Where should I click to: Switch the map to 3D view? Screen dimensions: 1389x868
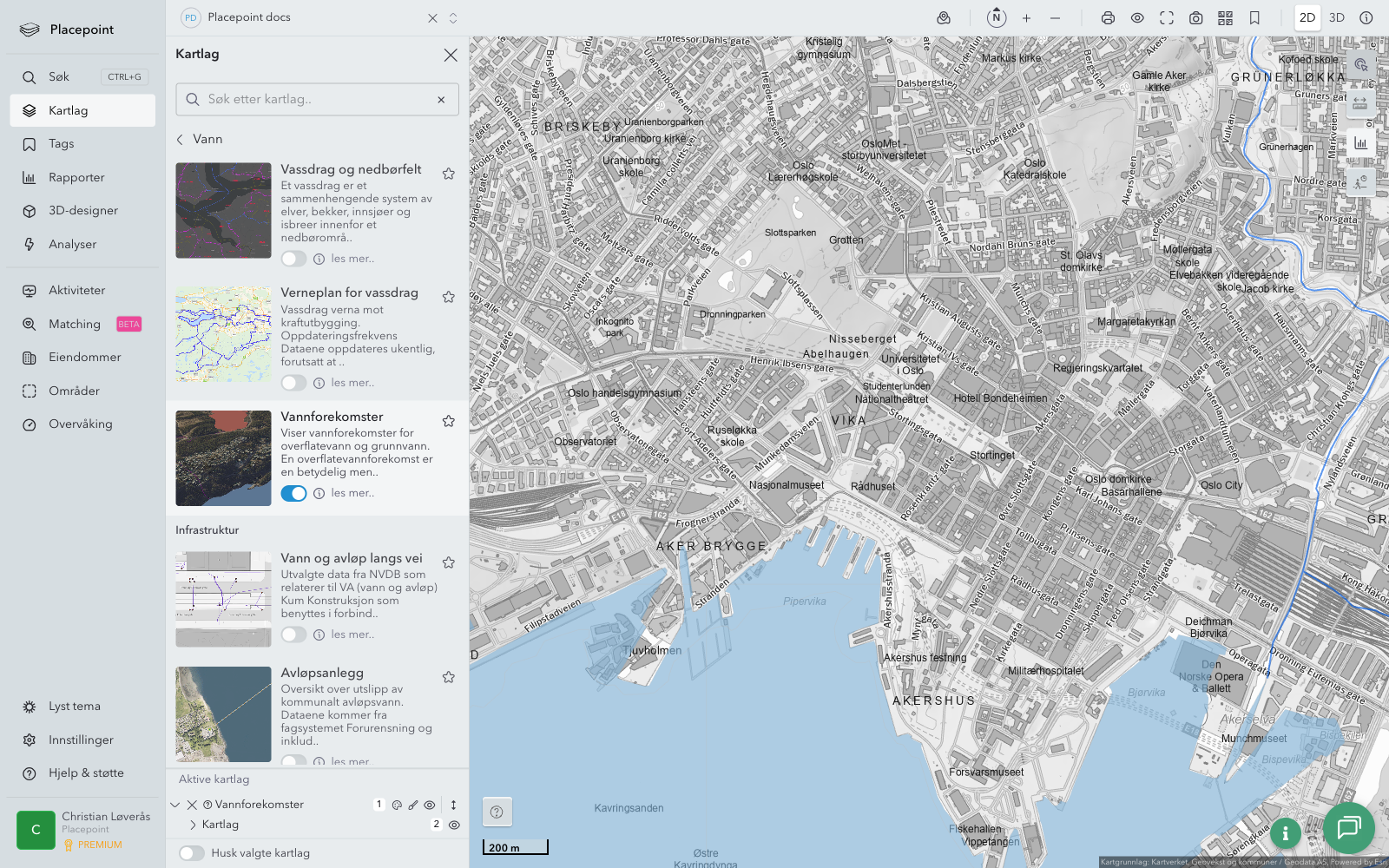coord(1336,18)
